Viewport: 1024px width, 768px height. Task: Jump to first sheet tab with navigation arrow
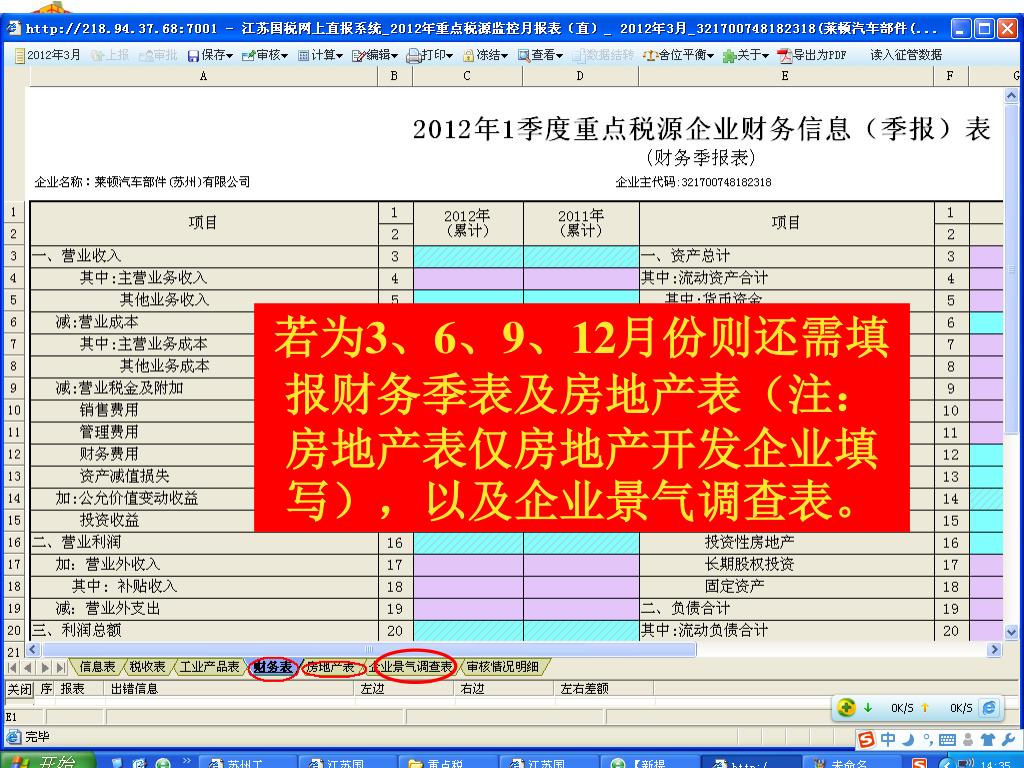12,667
